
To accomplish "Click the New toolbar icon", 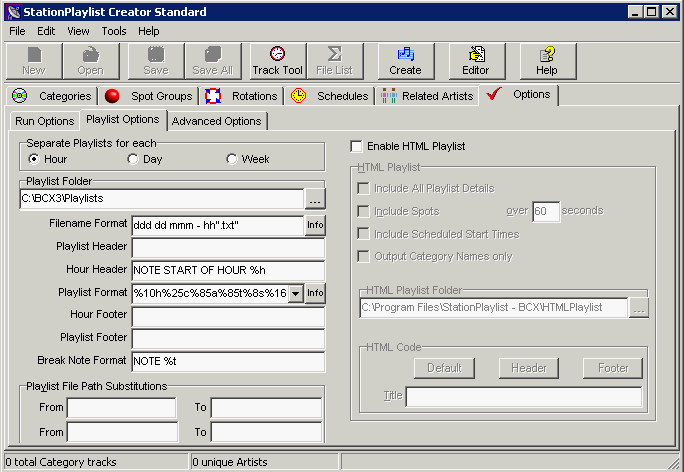I will pos(34,61).
